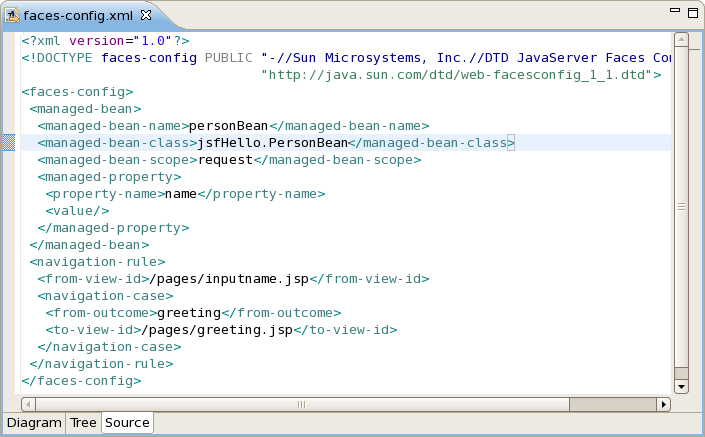Viewport: 705px width, 437px height.
Task: Click the xml version value "1.0"
Action: coord(153,41)
